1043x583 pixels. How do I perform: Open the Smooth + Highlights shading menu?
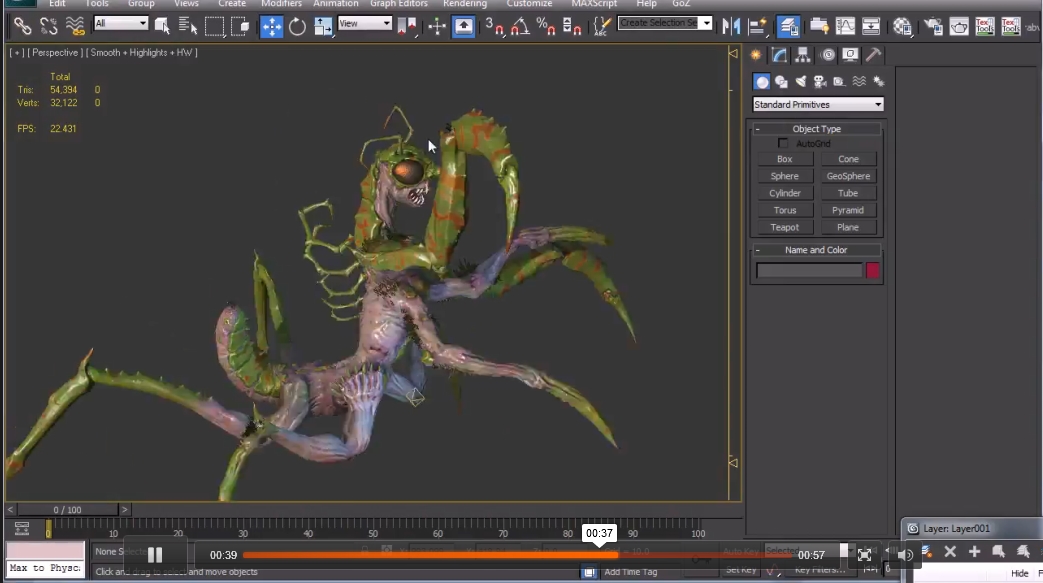143,53
